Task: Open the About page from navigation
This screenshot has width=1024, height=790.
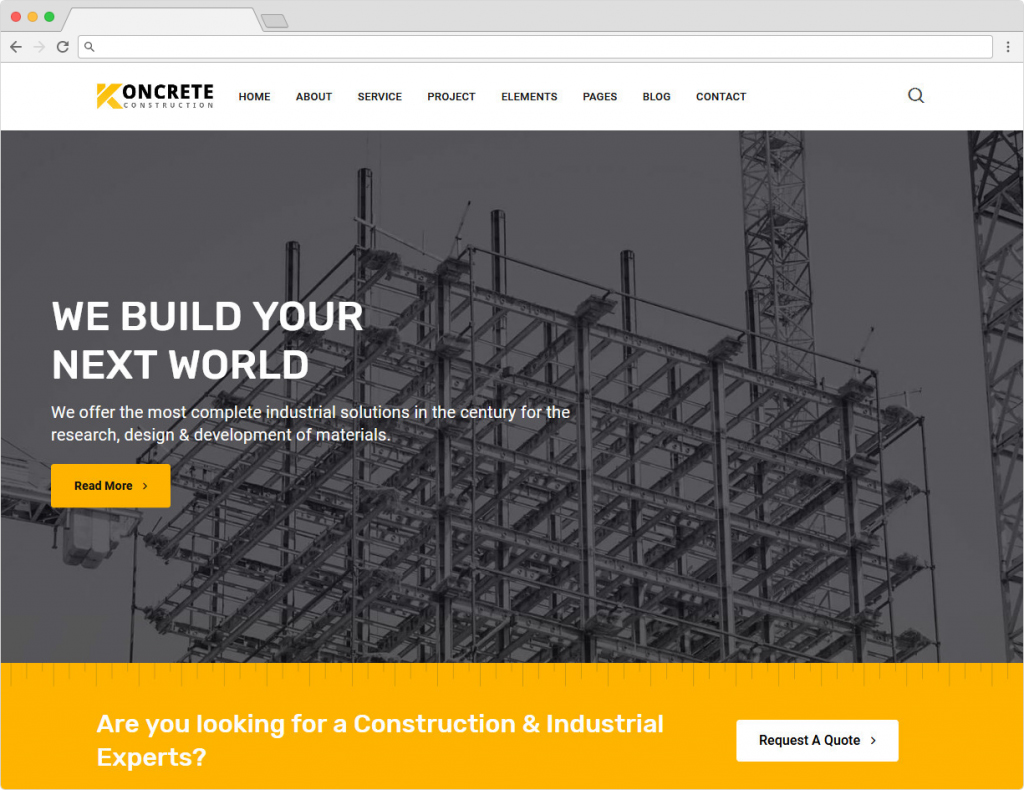Action: pos(313,97)
